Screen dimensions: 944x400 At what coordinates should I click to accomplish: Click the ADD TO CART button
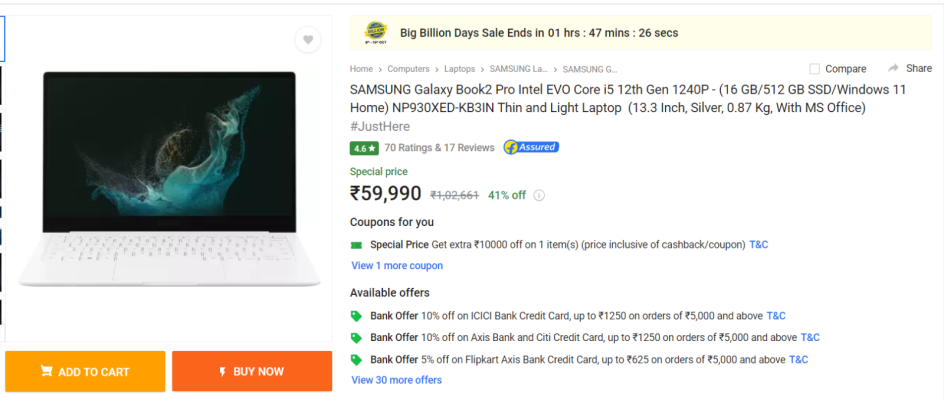tap(85, 372)
